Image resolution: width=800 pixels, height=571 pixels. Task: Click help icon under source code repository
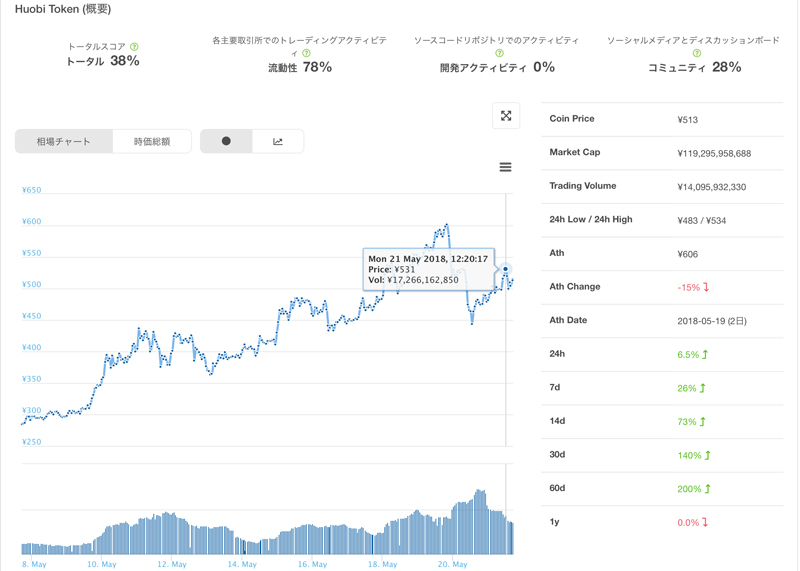point(499,53)
